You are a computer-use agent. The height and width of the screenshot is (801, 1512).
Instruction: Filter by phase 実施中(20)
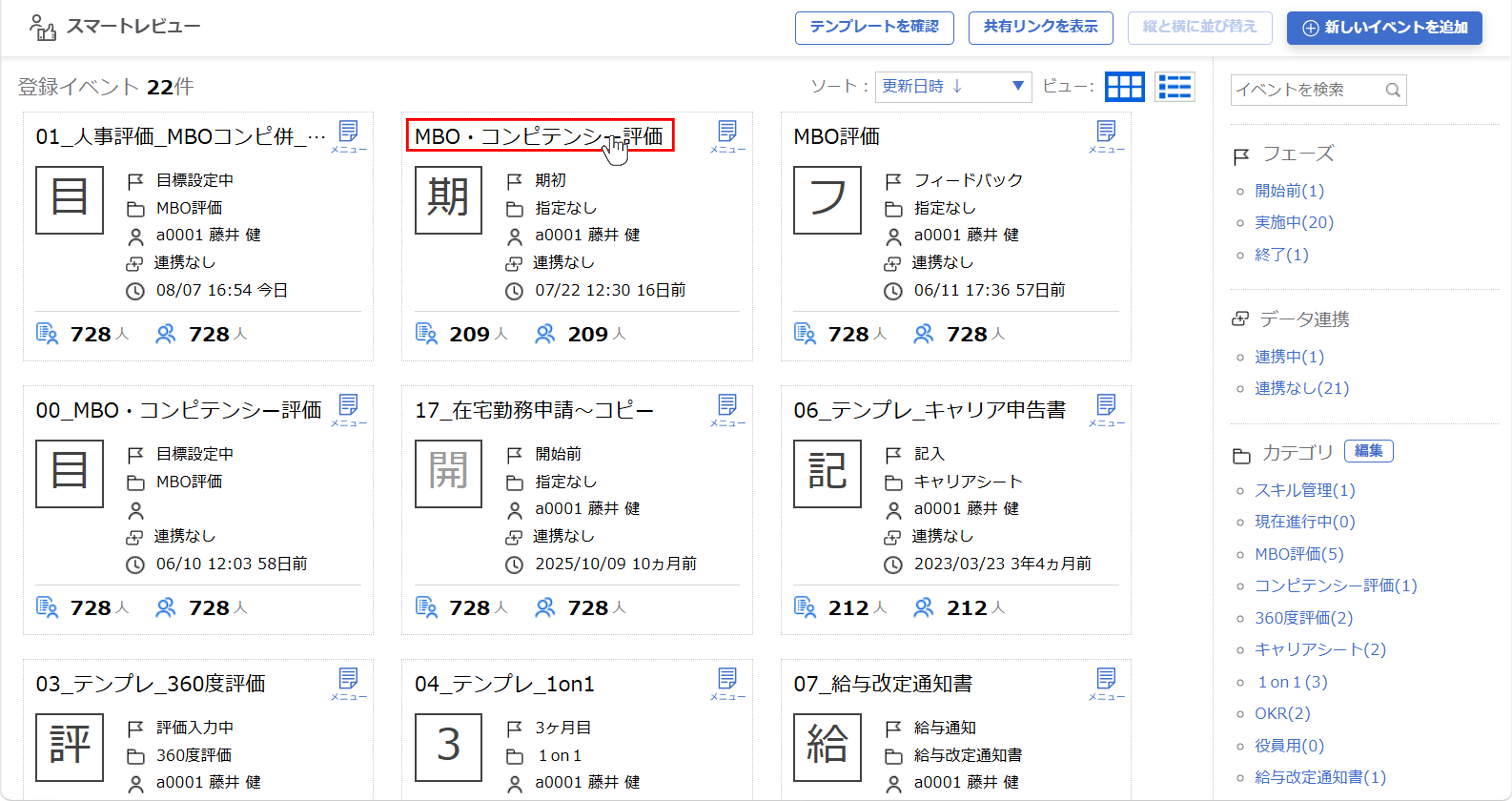point(1294,222)
